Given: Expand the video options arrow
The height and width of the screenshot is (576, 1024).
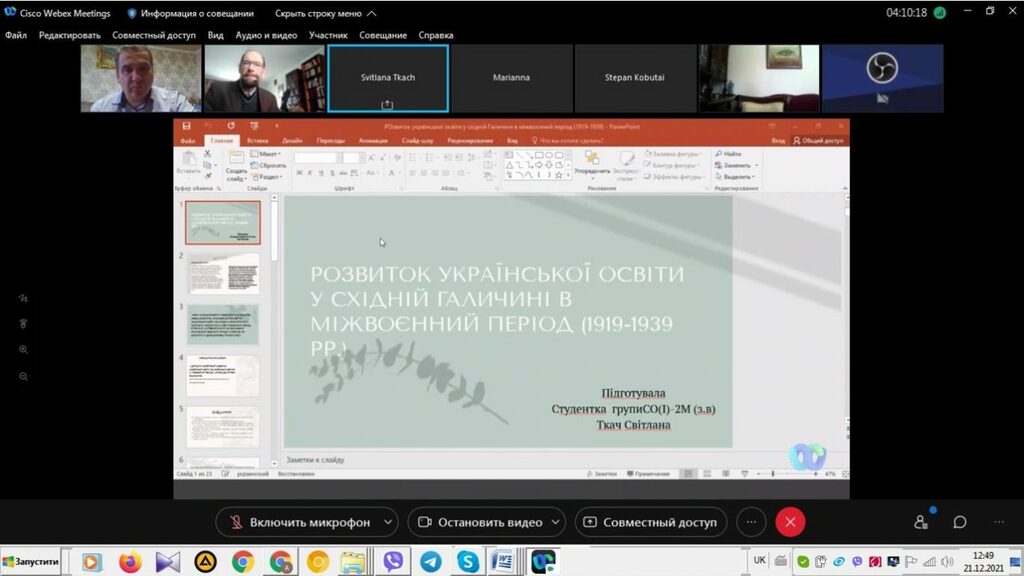Looking at the screenshot, I should click(555, 522).
